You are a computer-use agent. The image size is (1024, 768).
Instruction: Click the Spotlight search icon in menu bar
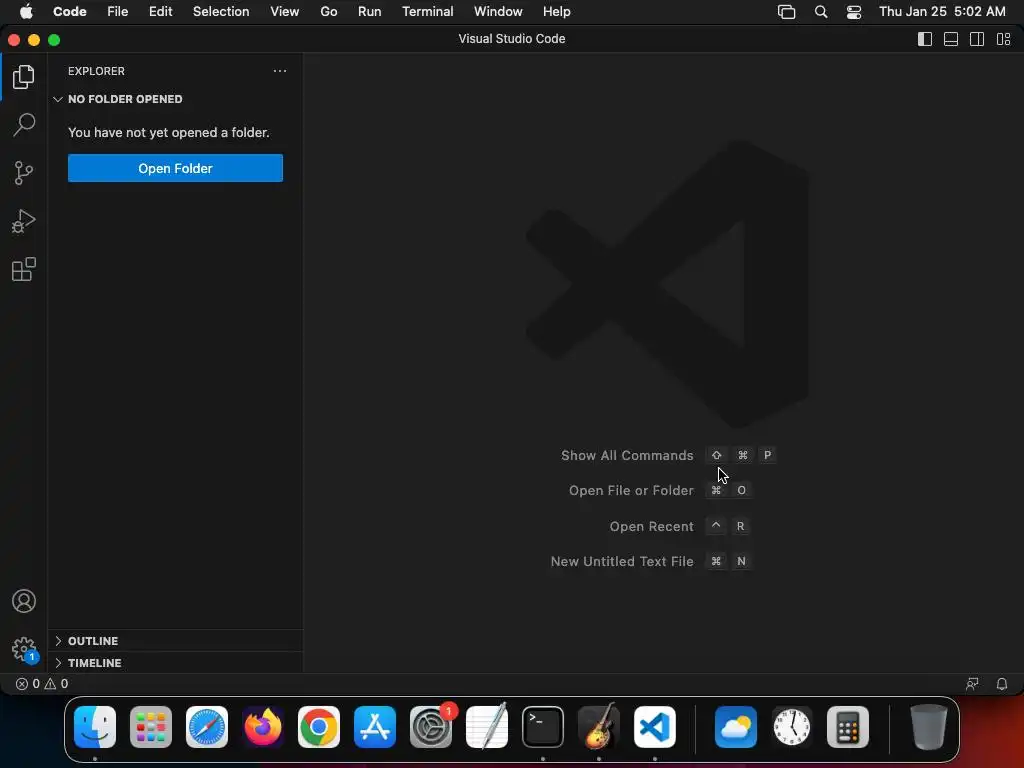coord(821,12)
